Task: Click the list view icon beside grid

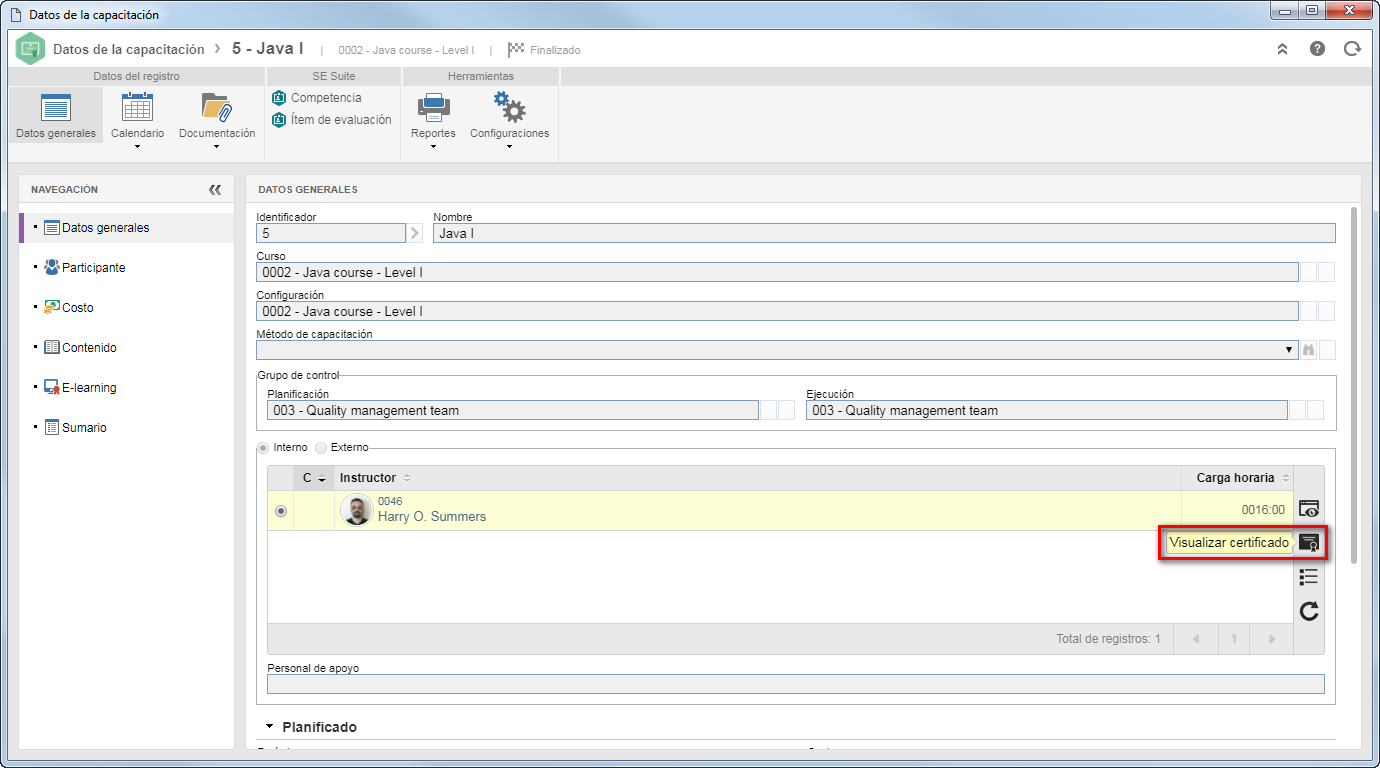Action: 1309,577
